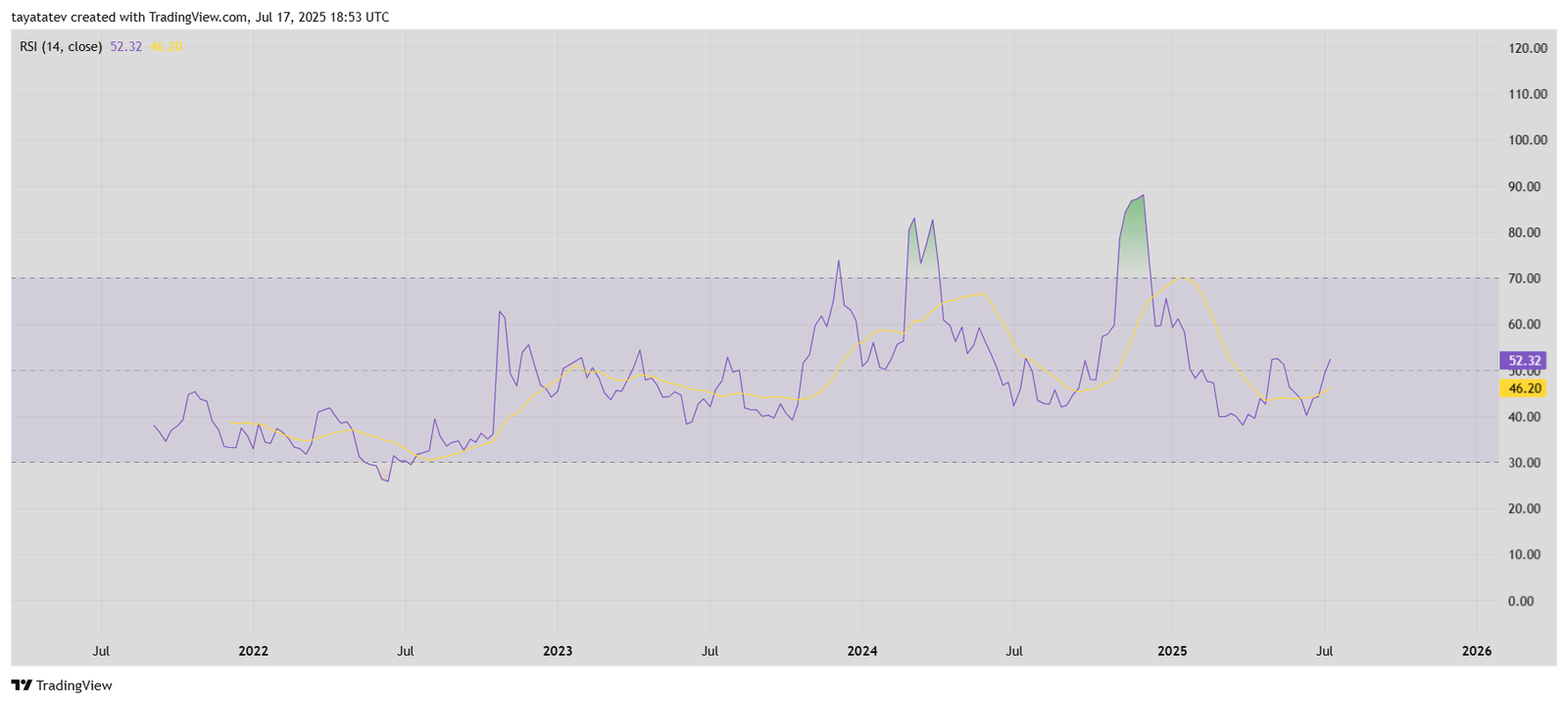Click the 2024 time axis label
Viewport: 1568px width, 704px height.
point(862,651)
